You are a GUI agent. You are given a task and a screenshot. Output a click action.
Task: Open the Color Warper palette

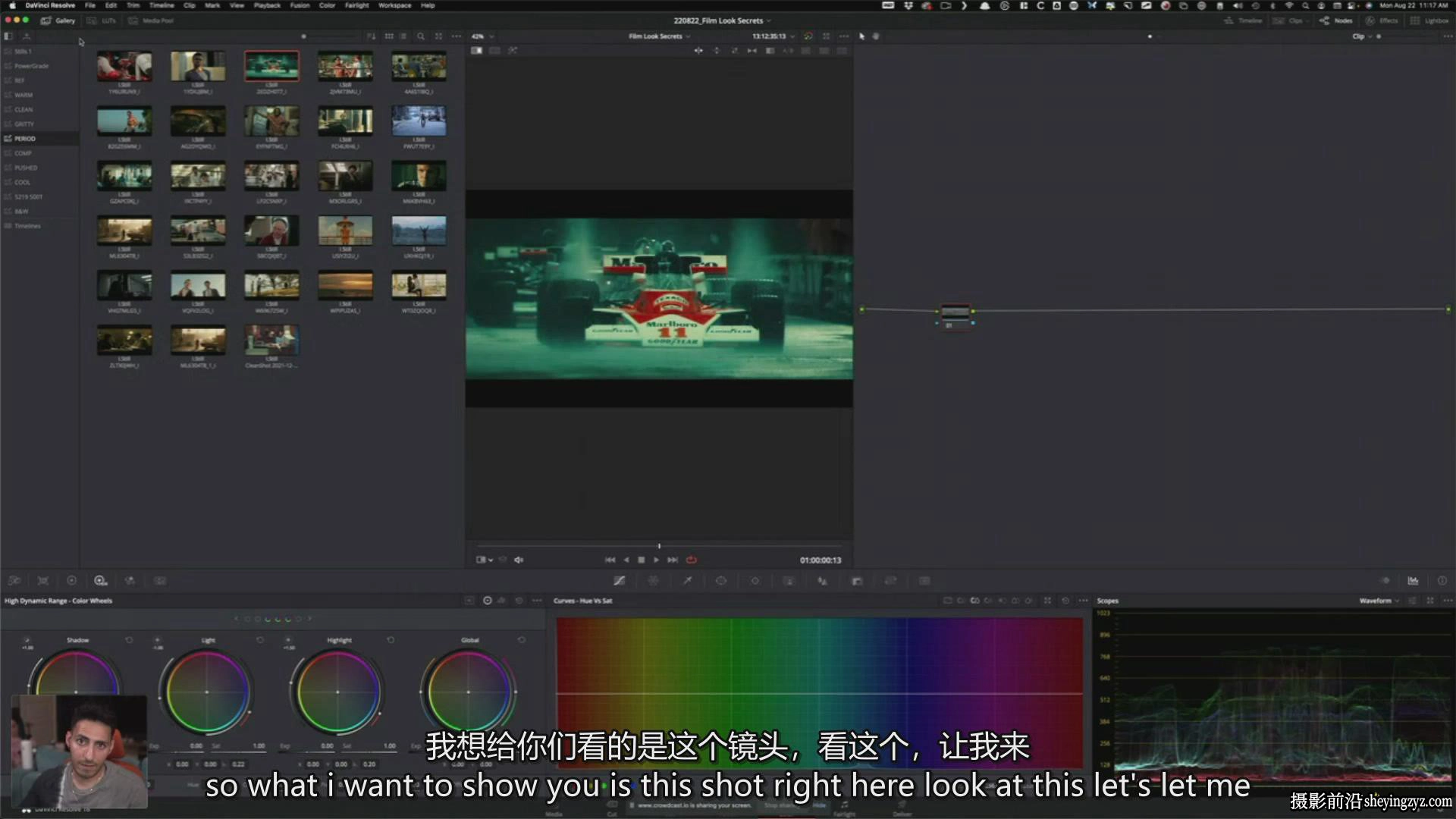[x=653, y=581]
